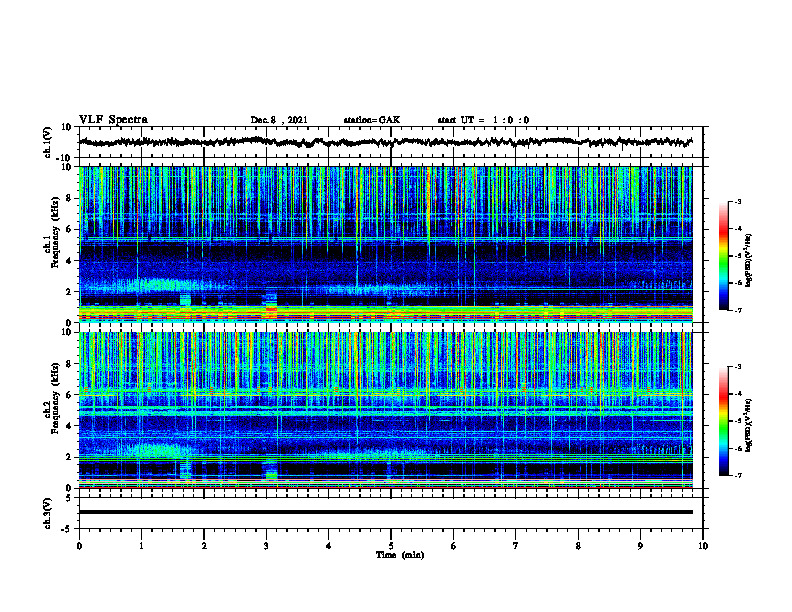Click the "start UT = 1 : 0 : 0" text
The height and width of the screenshot is (612, 792).
[x=483, y=120]
